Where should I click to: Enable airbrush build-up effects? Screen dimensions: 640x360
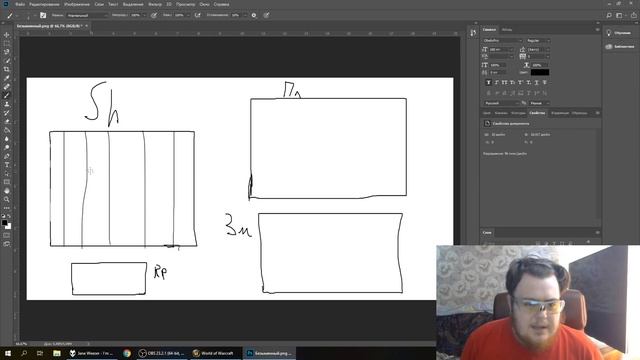[198, 15]
